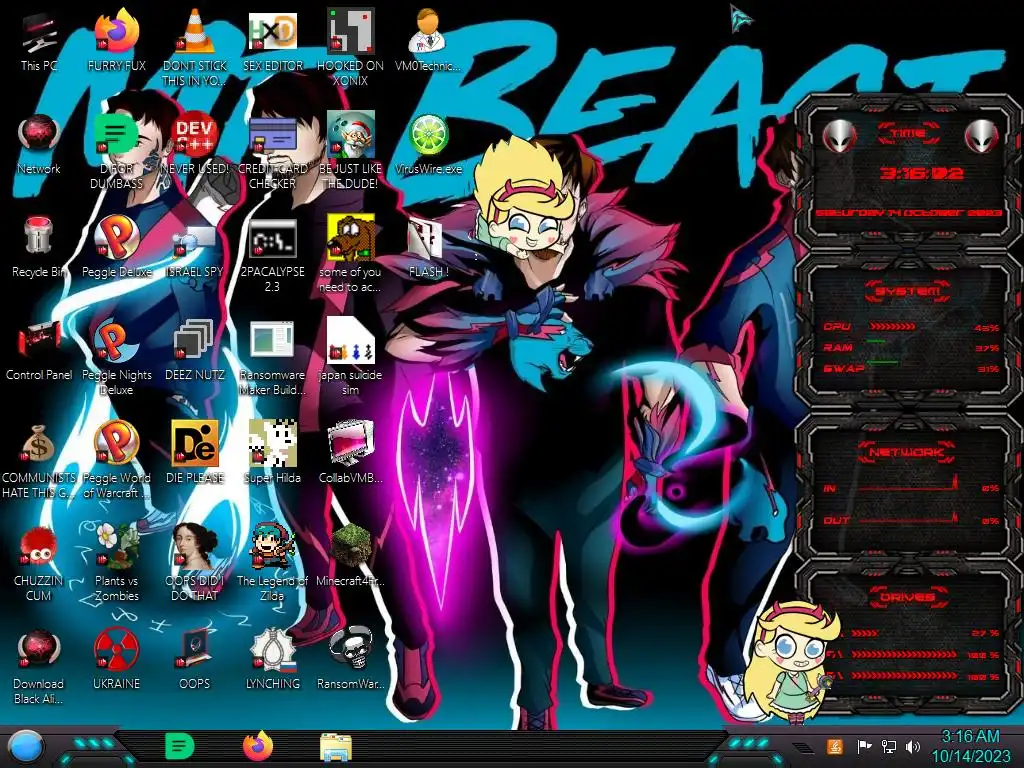Click the right alien head on gadget

point(982,136)
